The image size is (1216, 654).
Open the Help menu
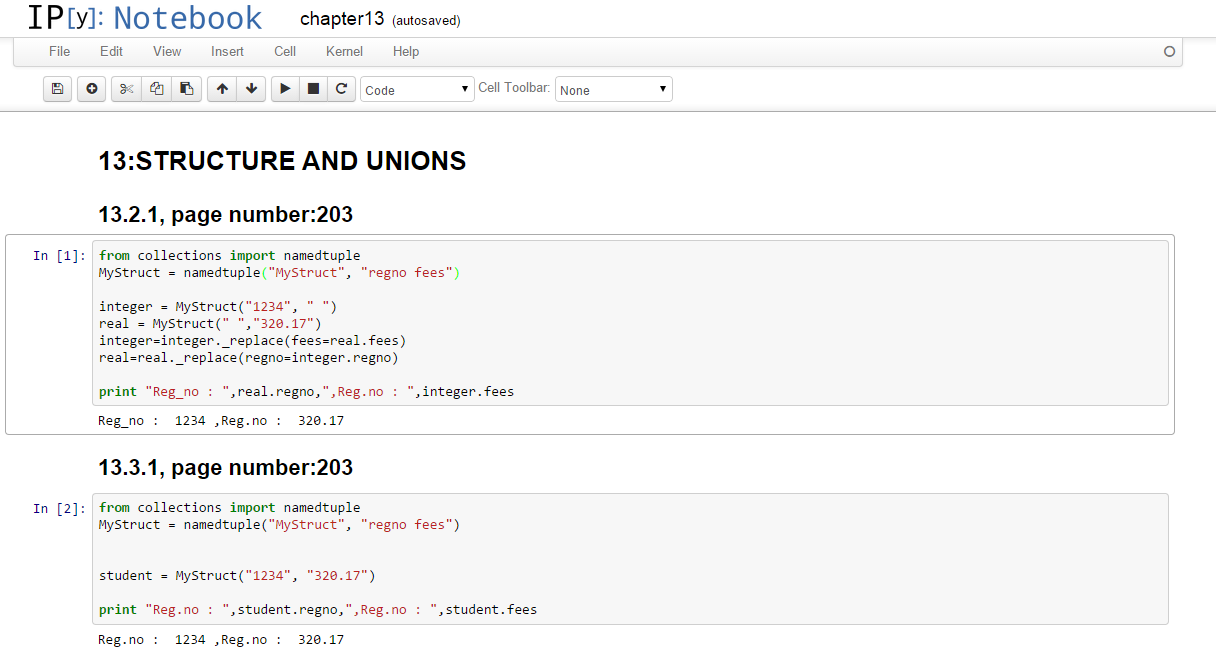[406, 51]
